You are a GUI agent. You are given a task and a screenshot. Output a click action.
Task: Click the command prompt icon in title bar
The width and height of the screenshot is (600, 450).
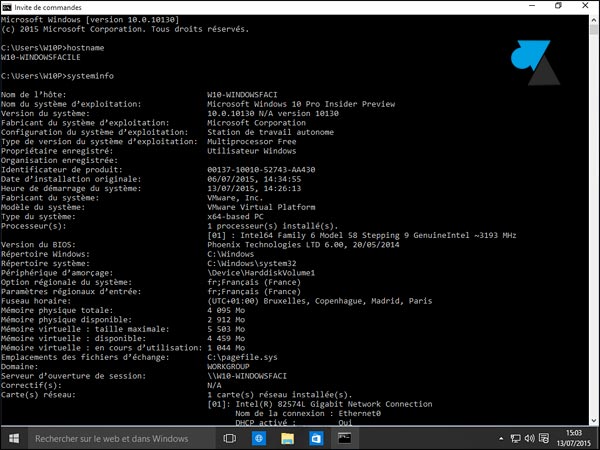7,7
